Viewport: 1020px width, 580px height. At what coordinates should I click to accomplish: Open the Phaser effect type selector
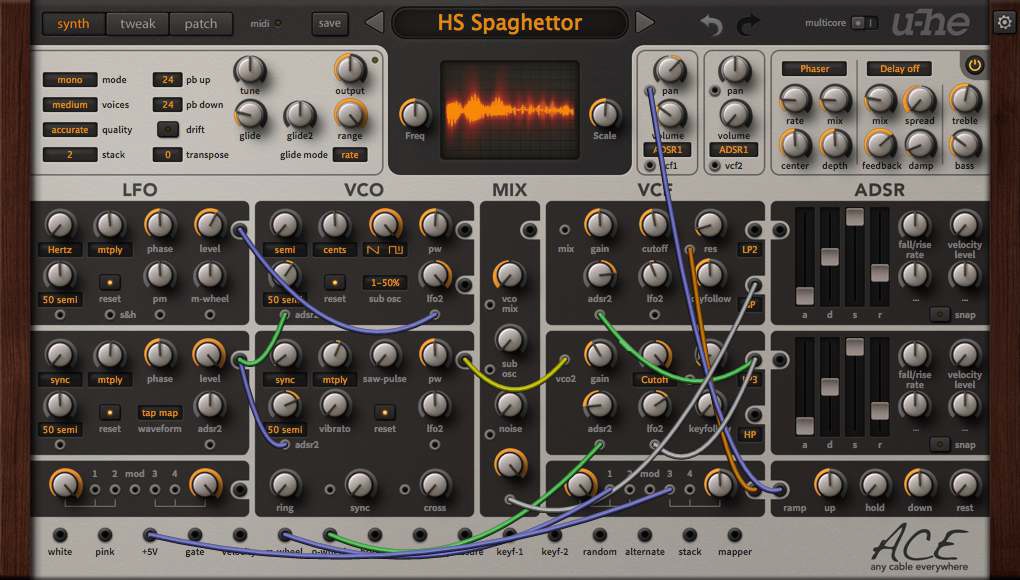tap(814, 68)
